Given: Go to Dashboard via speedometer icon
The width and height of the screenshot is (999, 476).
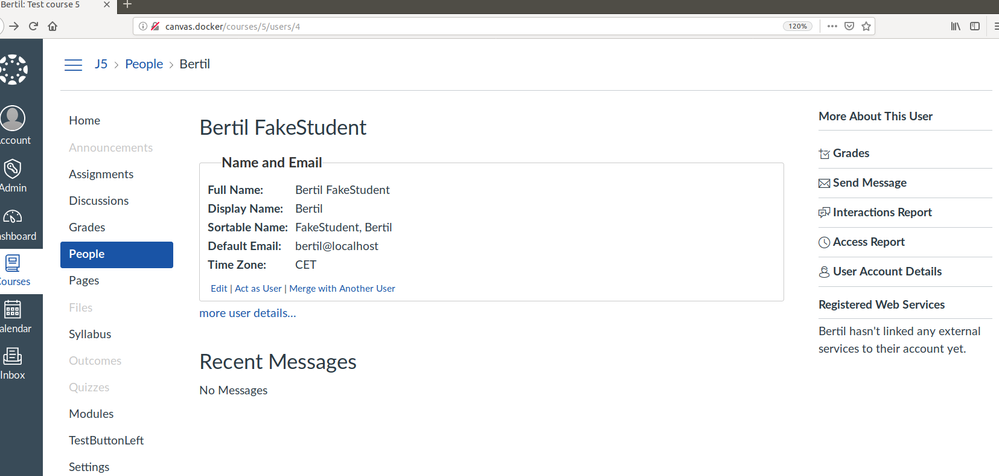Looking at the screenshot, I should tap(13, 217).
